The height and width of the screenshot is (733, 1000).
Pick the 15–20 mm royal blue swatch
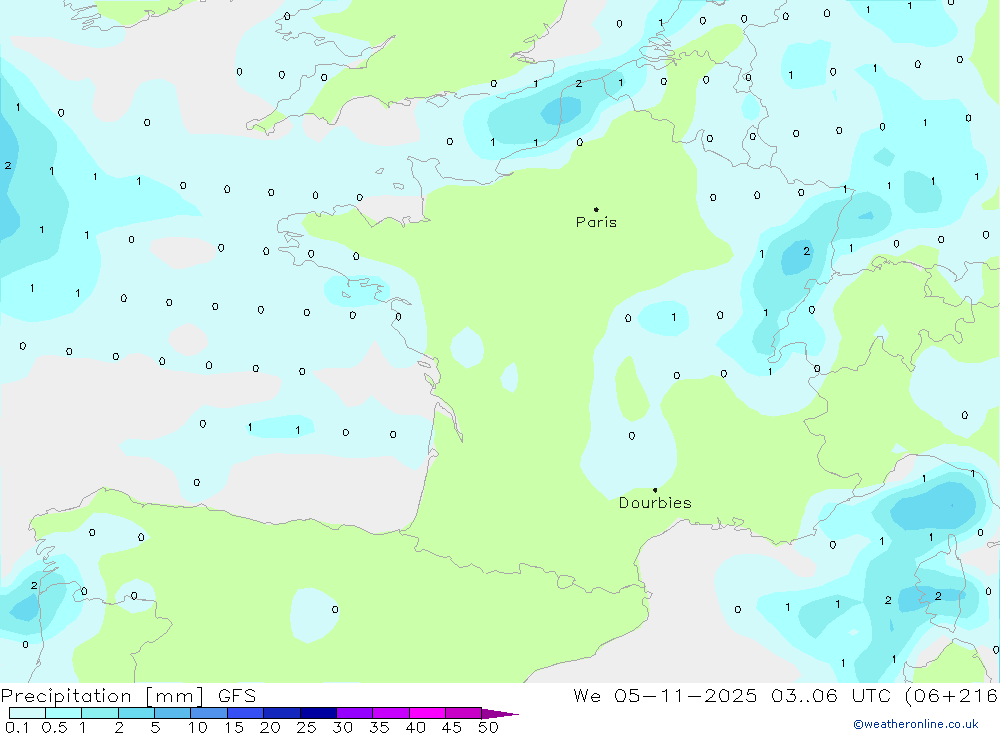tap(245, 713)
